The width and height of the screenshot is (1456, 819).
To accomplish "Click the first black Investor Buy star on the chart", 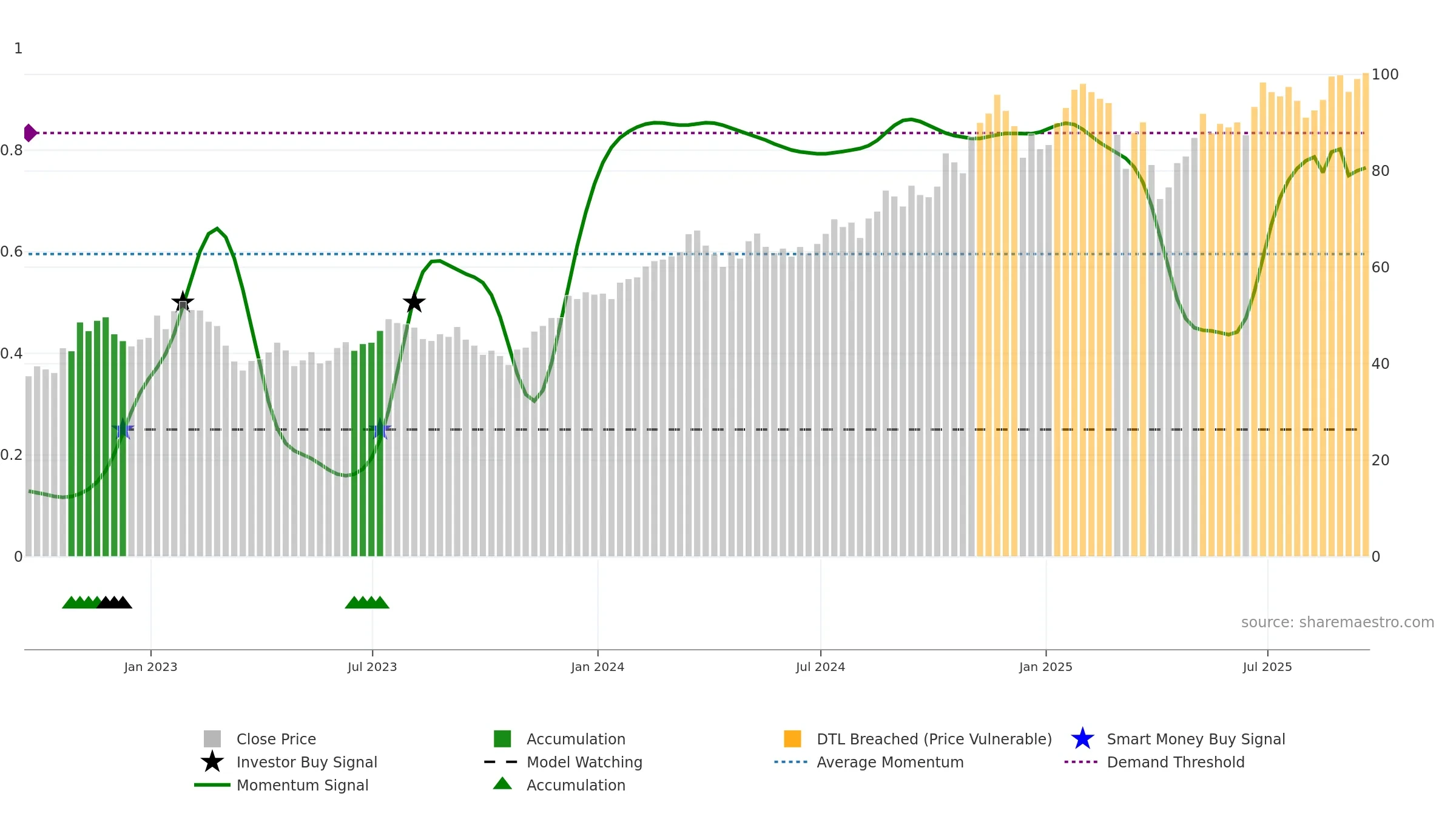I will (x=183, y=302).
